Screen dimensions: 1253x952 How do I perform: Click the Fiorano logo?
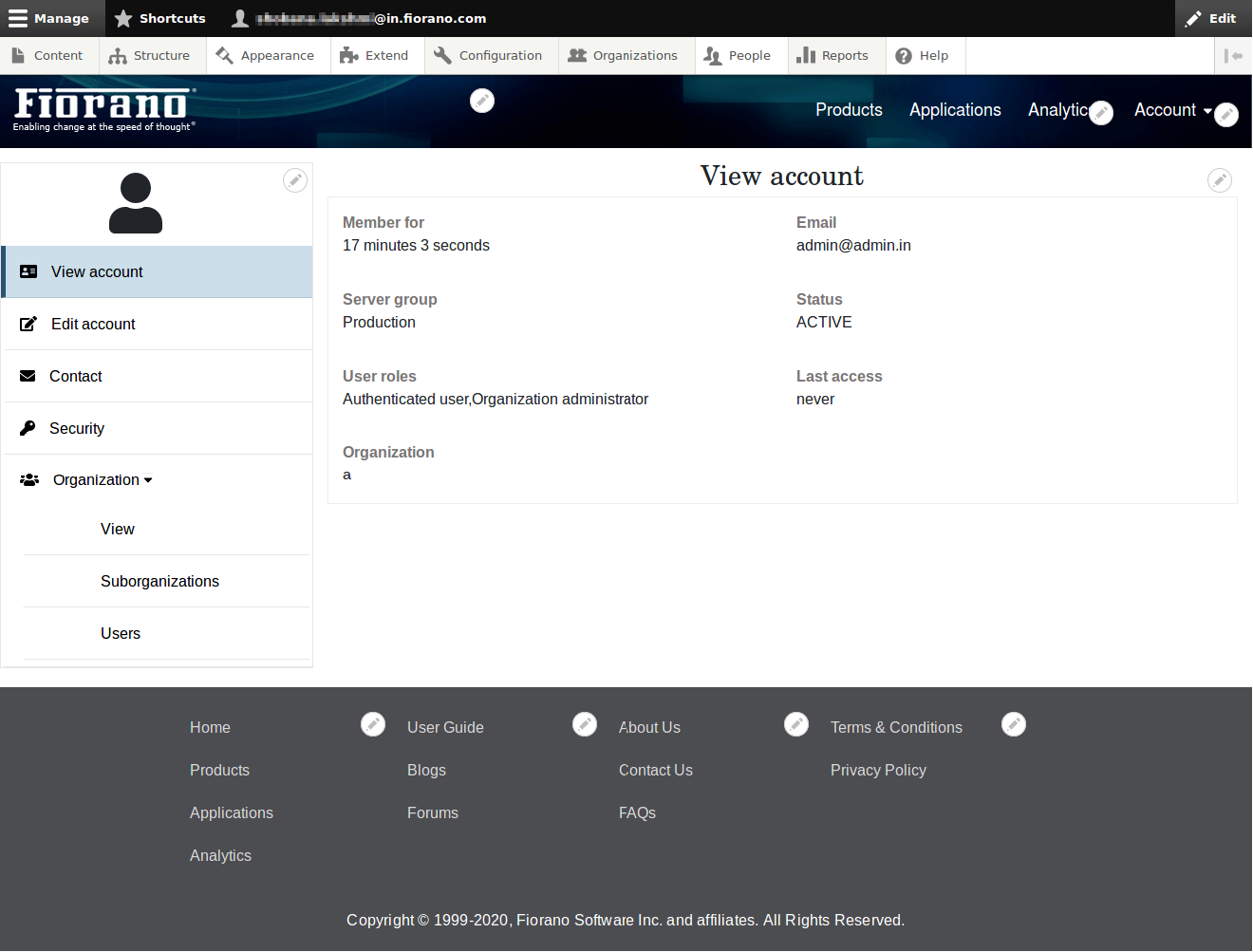[104, 110]
